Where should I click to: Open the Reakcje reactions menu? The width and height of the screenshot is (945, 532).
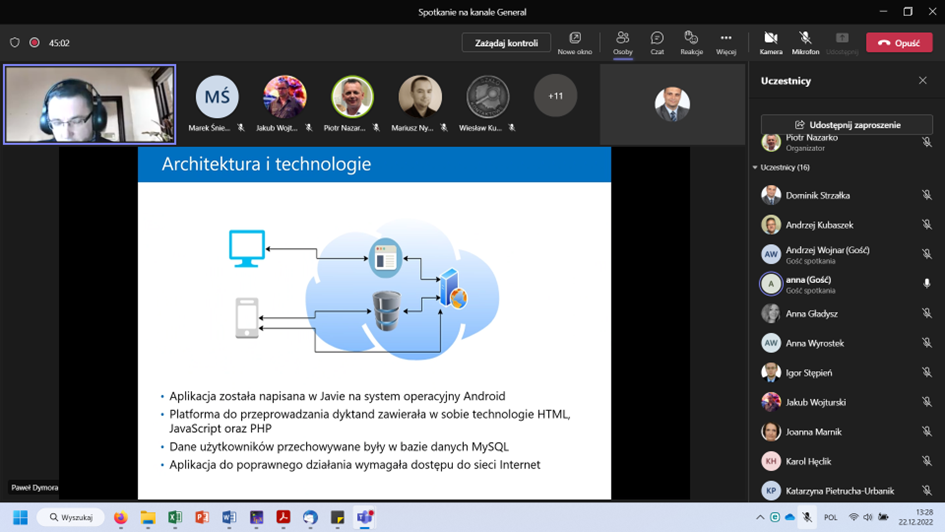coord(691,42)
